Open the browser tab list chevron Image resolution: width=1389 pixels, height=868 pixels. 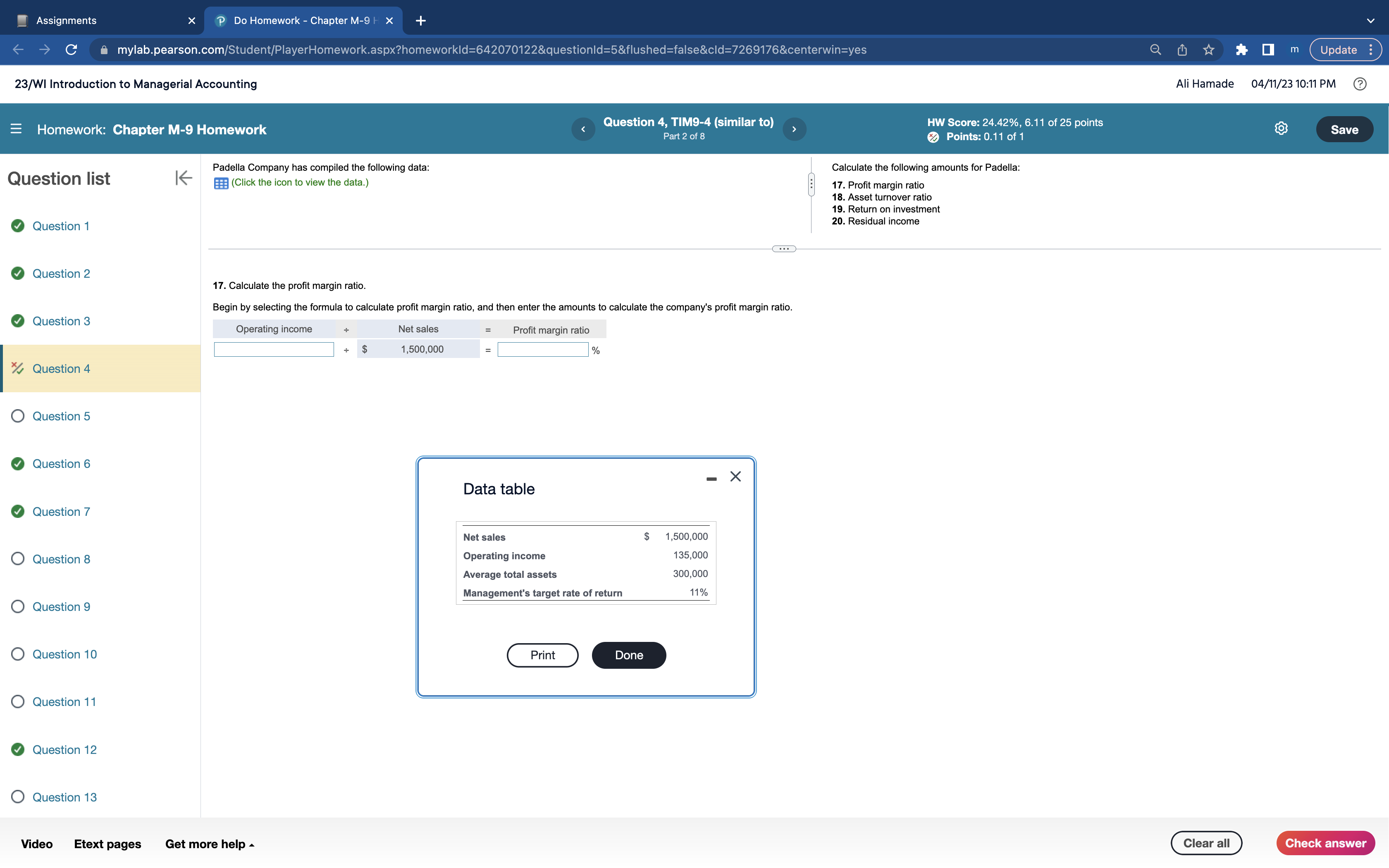click(x=1370, y=21)
